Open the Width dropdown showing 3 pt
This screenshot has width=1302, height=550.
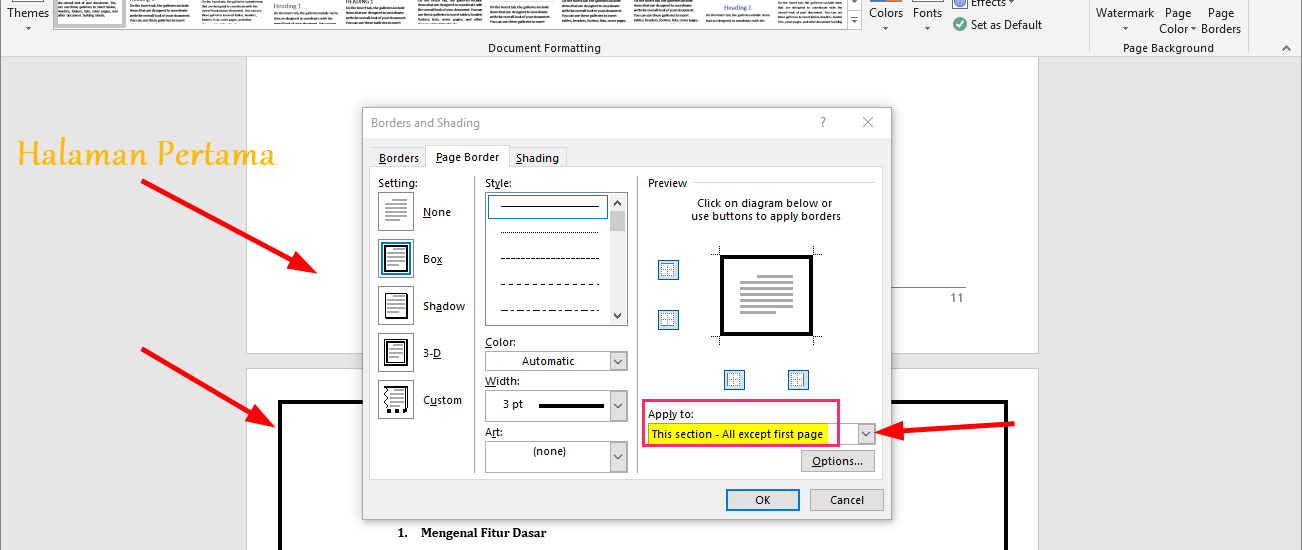[618, 406]
